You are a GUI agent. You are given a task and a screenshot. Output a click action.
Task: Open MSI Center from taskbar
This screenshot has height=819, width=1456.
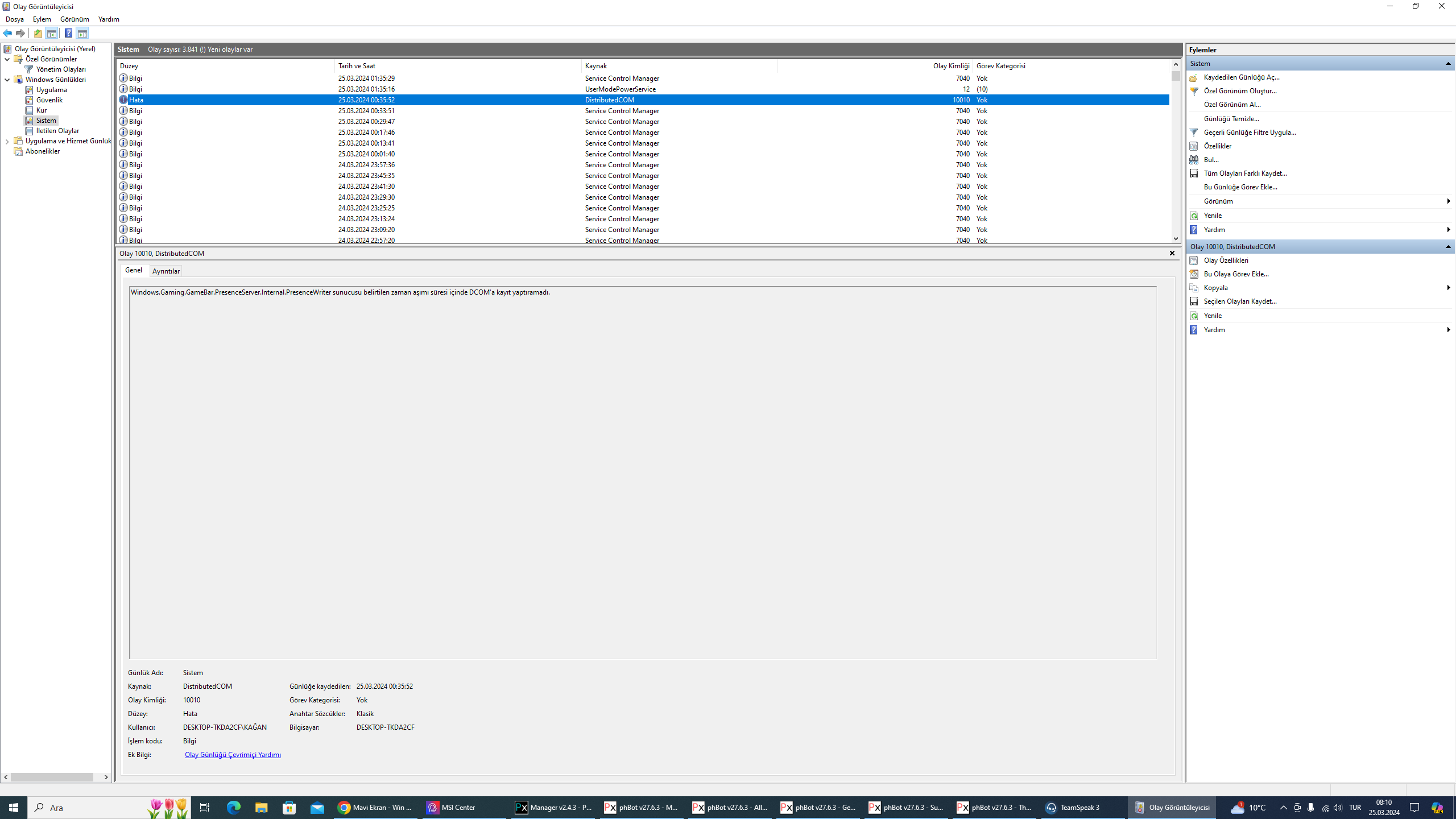tap(463, 808)
